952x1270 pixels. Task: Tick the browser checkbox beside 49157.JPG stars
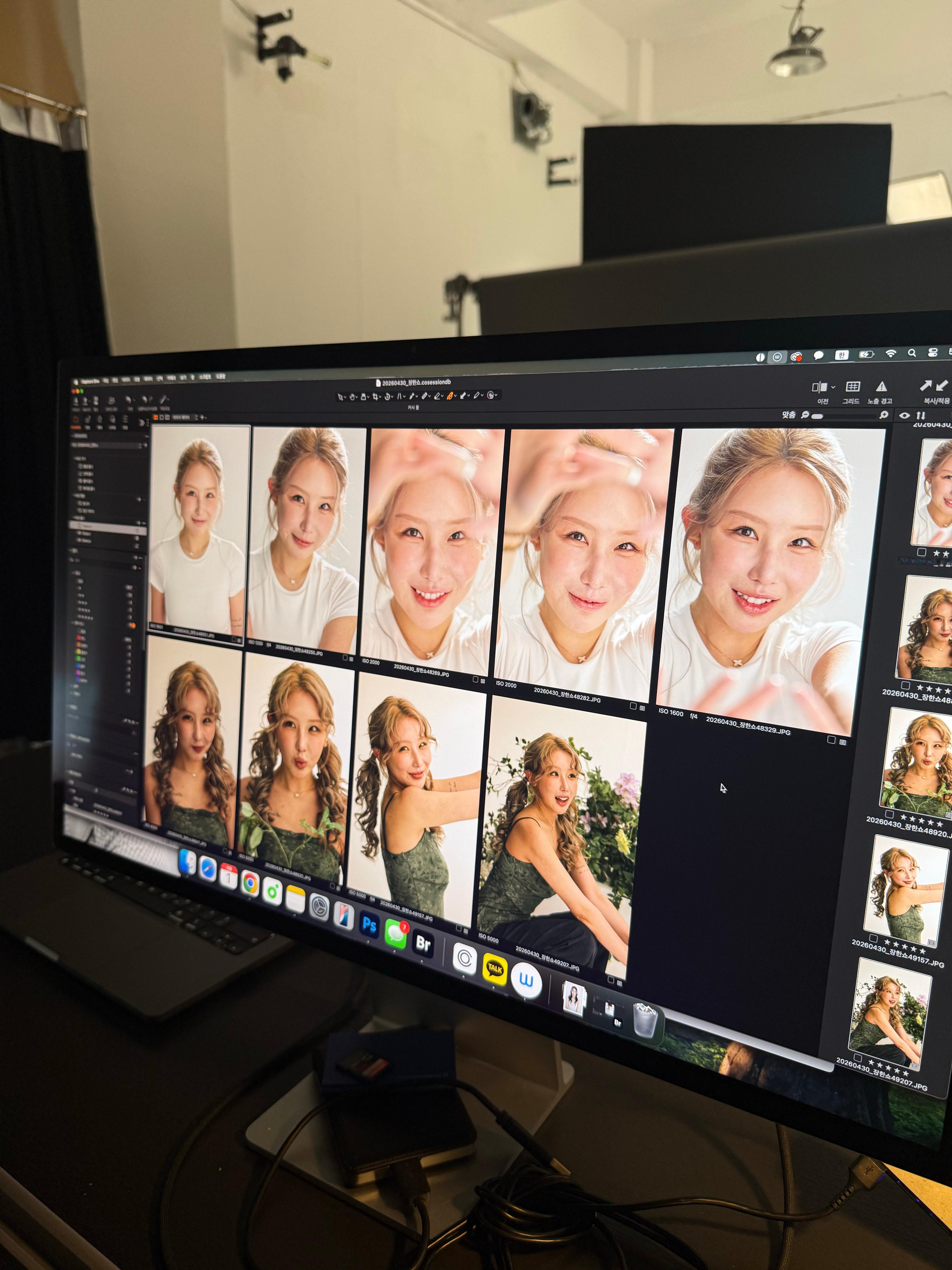(873, 938)
